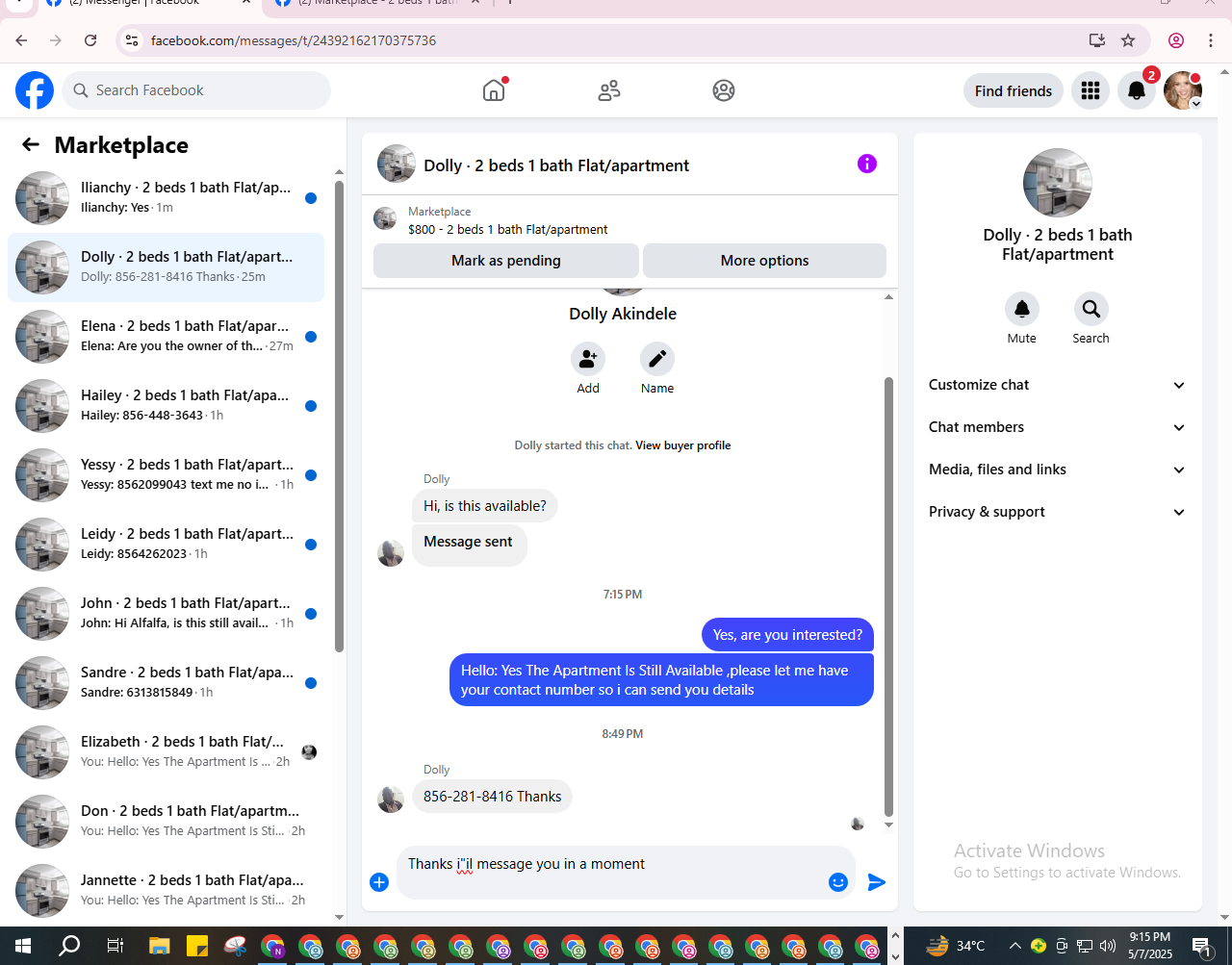Open the Yessy conversation
This screenshot has width=1232, height=965.
[166, 474]
